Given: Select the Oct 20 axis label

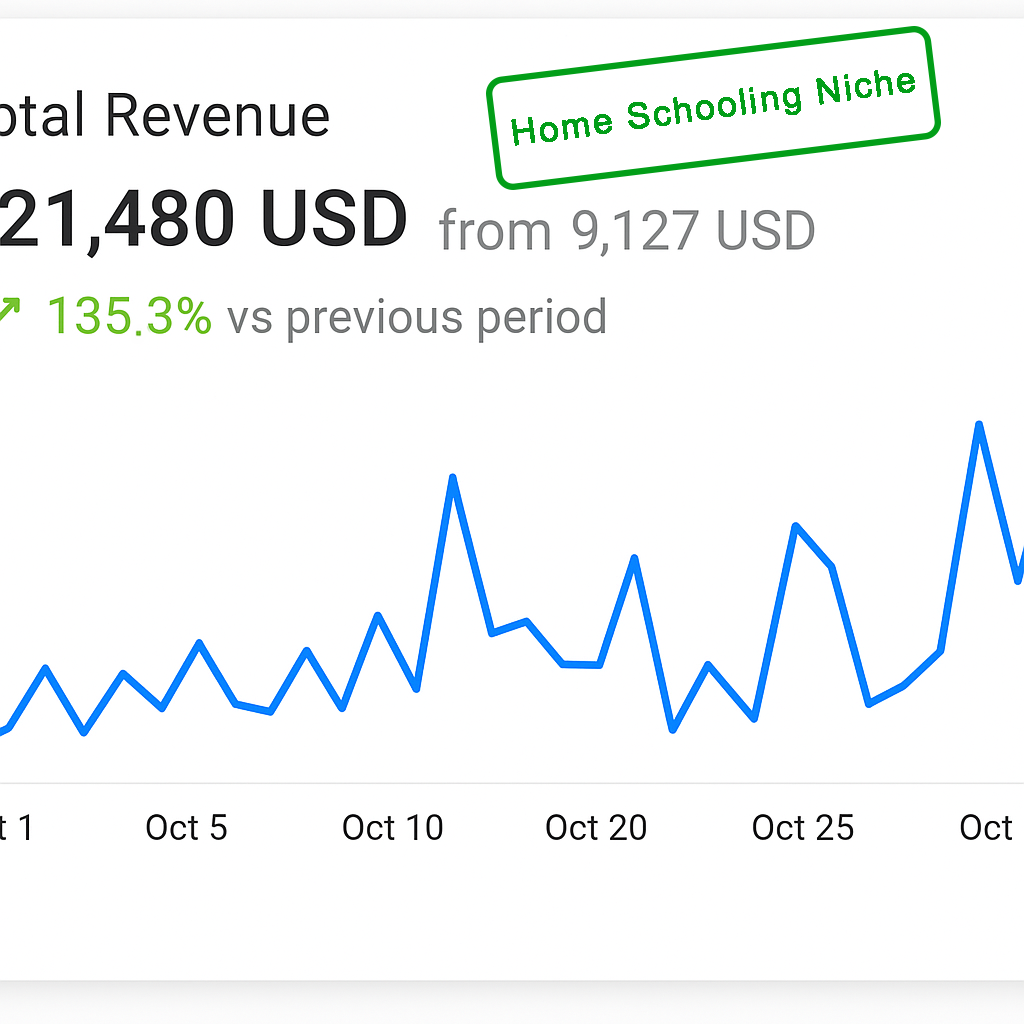Looking at the screenshot, I should pyautogui.click(x=596, y=828).
